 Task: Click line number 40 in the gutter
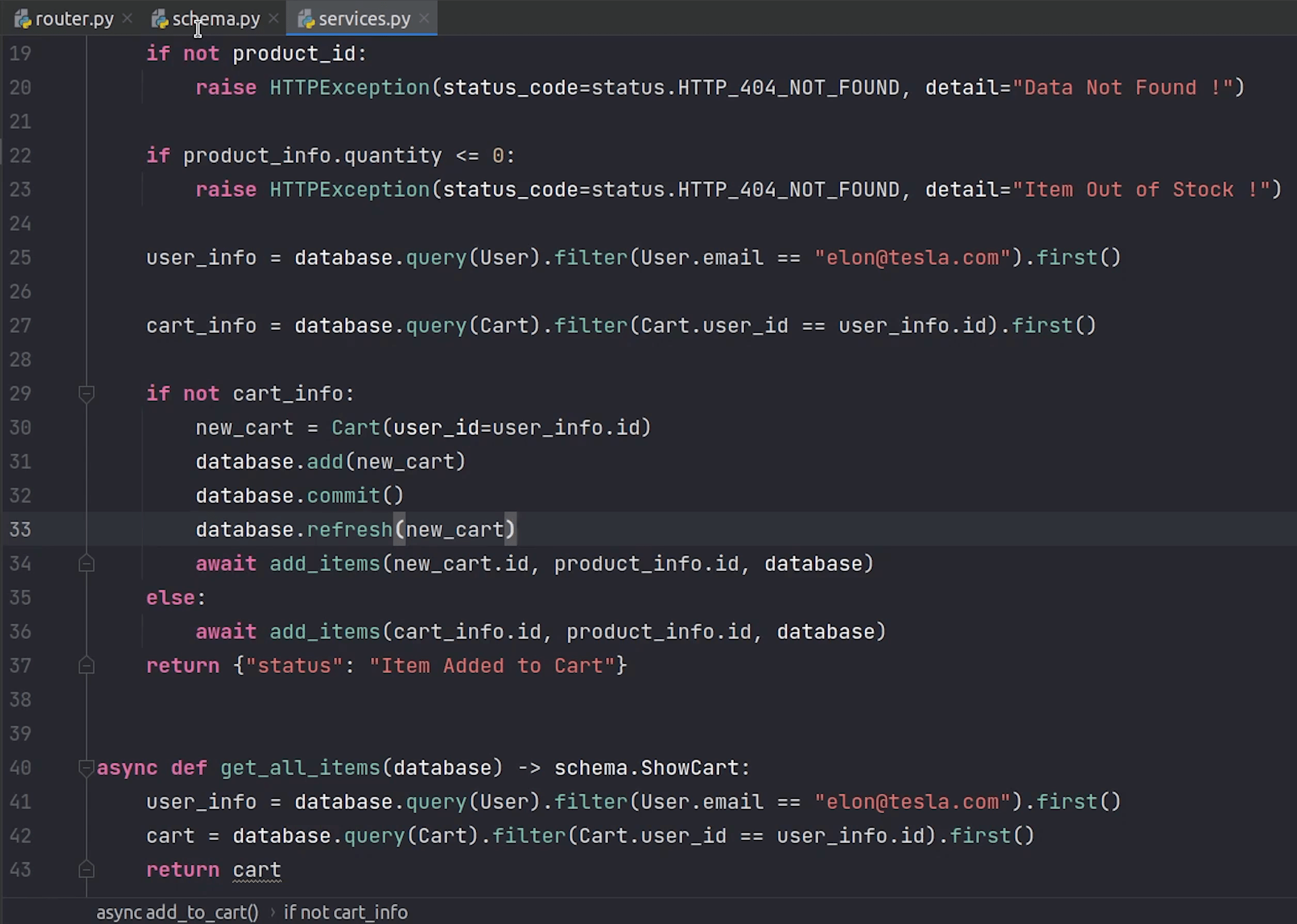21,768
